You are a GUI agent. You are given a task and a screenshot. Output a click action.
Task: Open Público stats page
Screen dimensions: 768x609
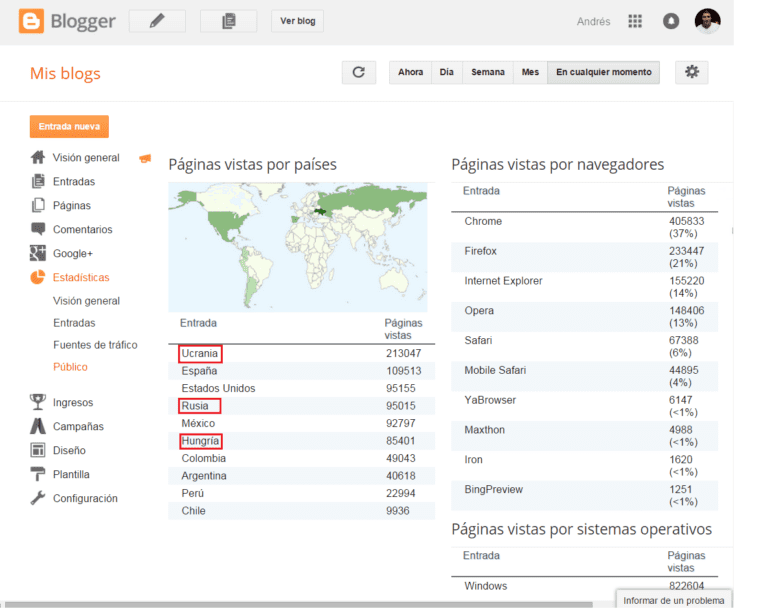point(70,367)
